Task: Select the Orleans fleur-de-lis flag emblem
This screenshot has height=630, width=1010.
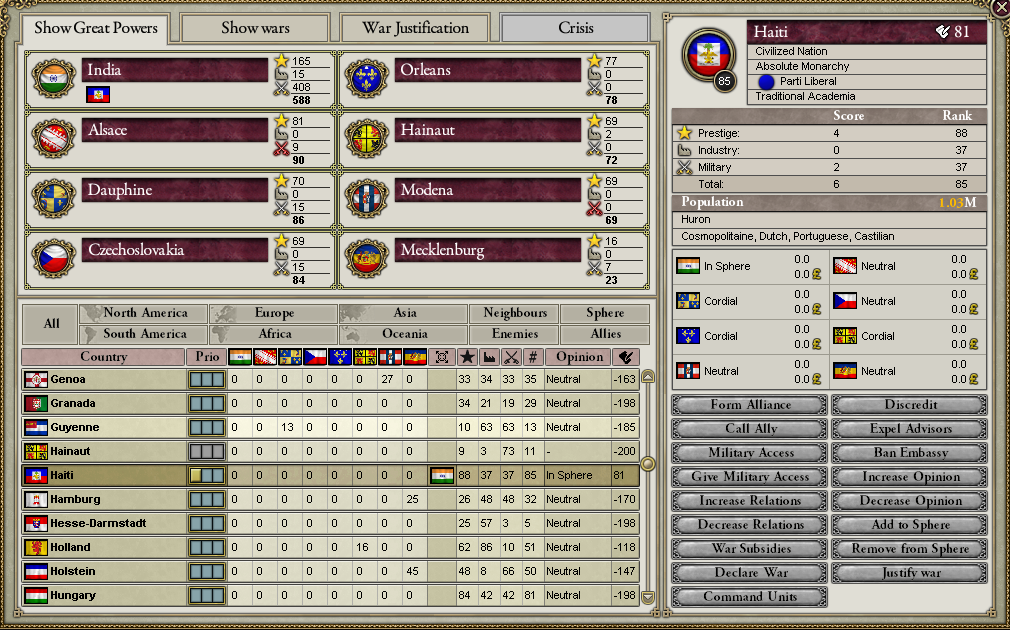Action: pyautogui.click(x=367, y=79)
